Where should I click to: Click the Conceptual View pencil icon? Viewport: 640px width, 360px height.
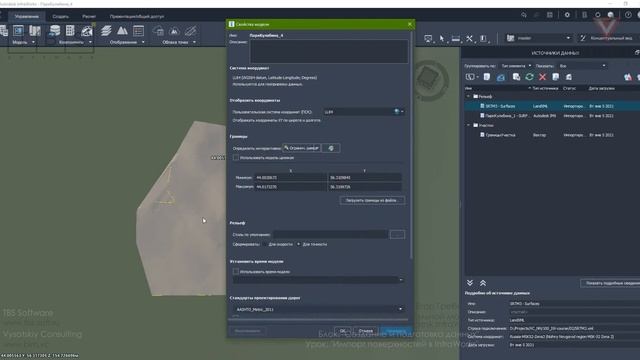(583, 38)
